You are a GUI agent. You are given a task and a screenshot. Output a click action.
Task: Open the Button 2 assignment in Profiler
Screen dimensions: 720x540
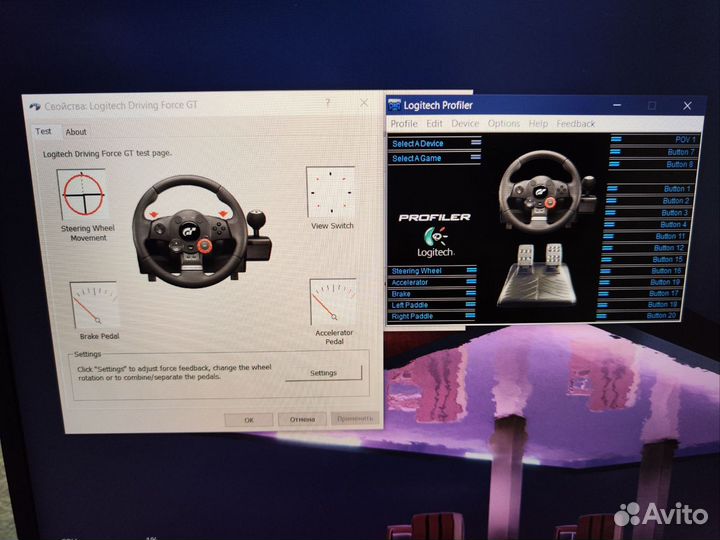tap(648, 201)
